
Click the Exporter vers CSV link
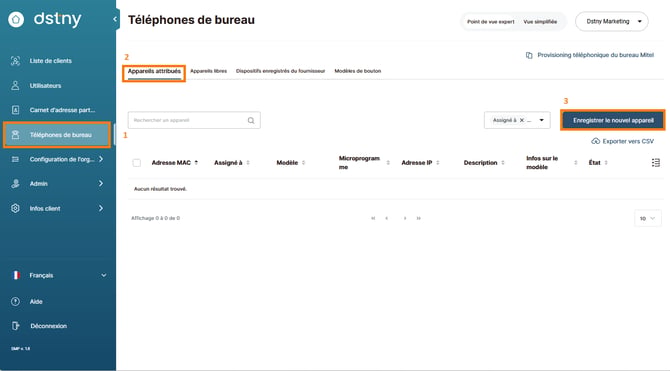point(623,141)
